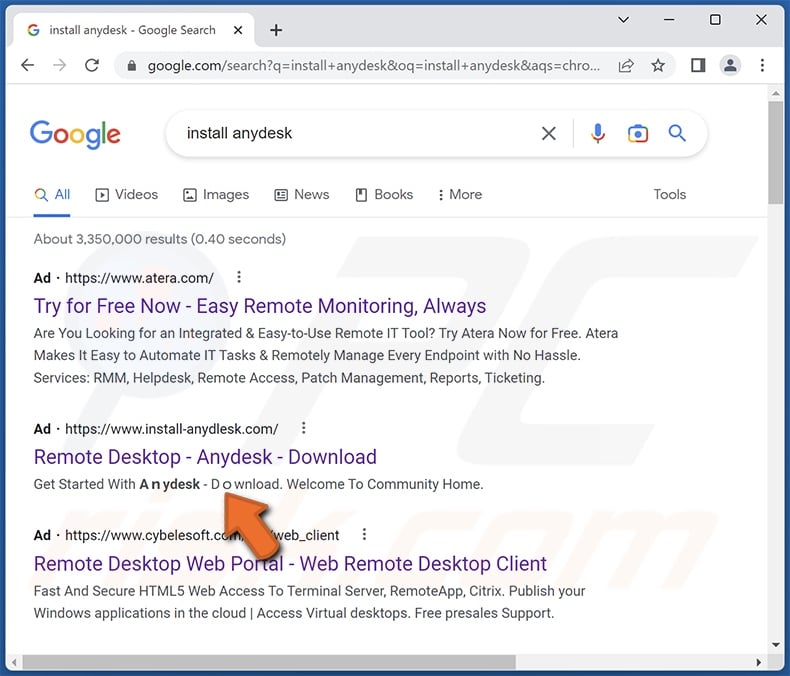Expand the More search categories

click(x=460, y=195)
